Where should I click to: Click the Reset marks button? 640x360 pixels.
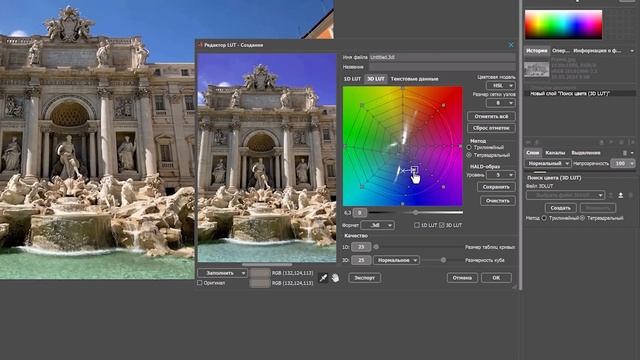491,128
